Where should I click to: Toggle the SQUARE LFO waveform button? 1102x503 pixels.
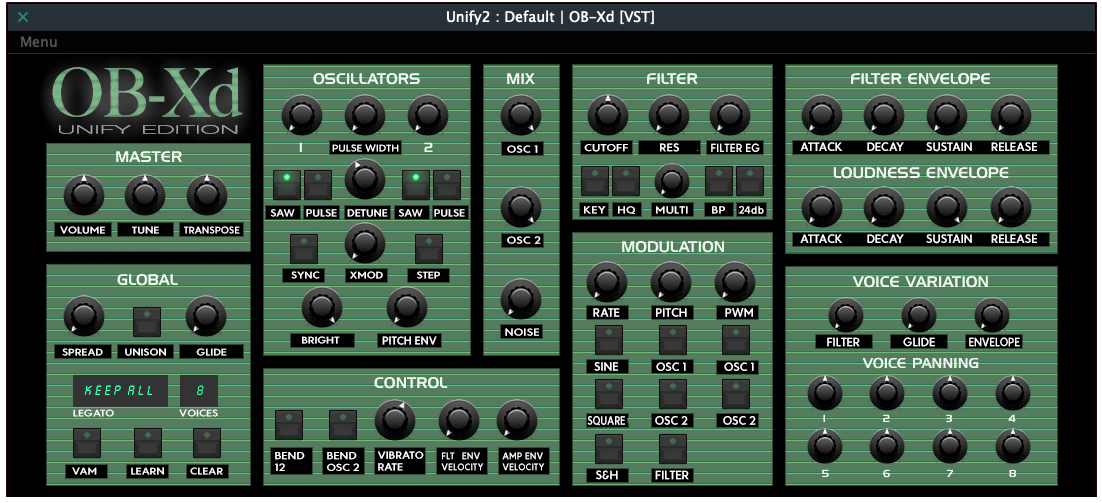coord(609,394)
